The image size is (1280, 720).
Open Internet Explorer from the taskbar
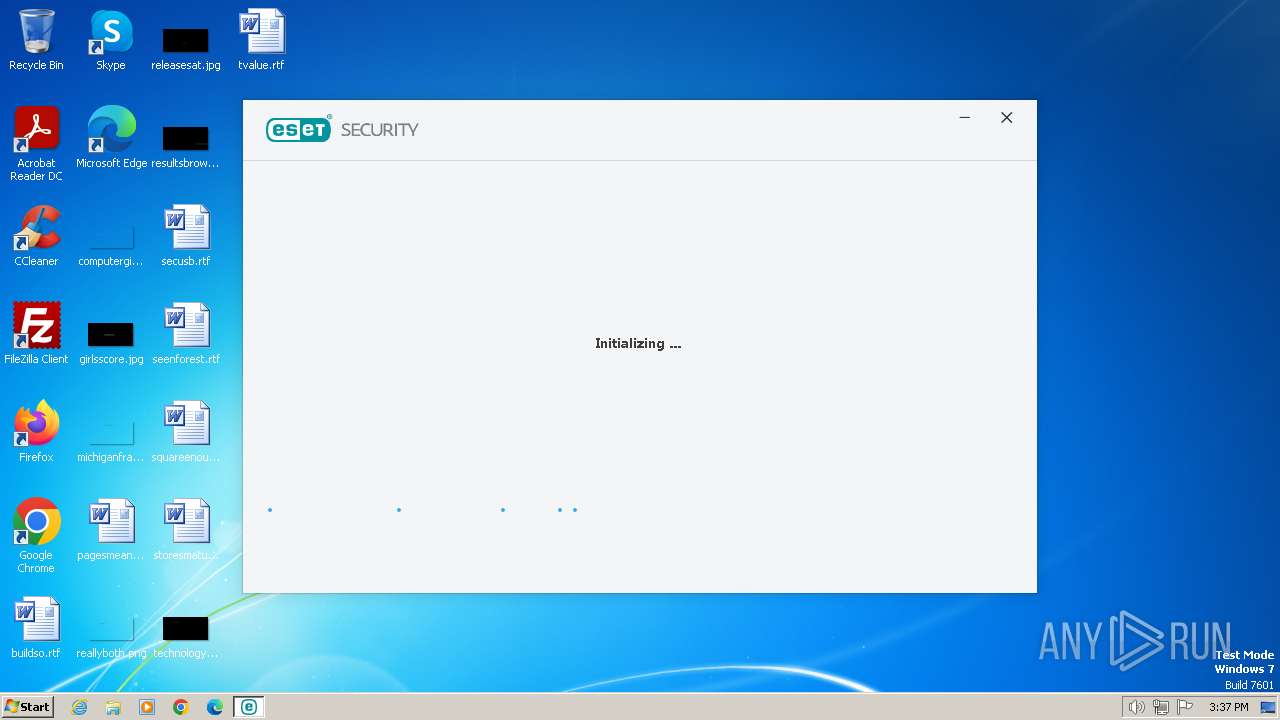click(80, 707)
